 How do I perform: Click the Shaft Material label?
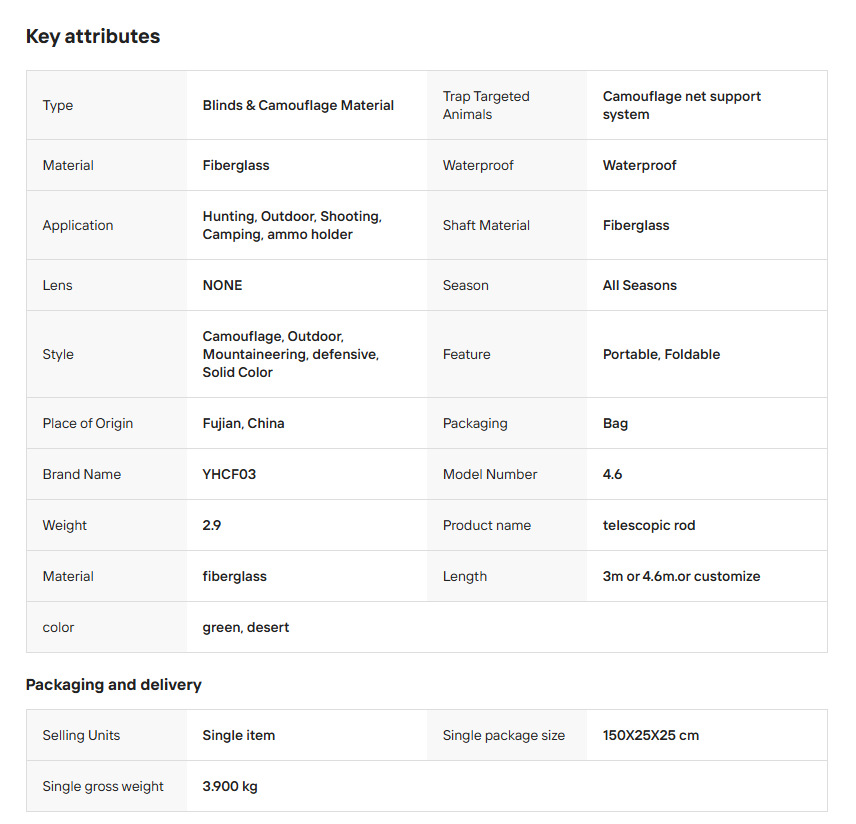pos(486,225)
